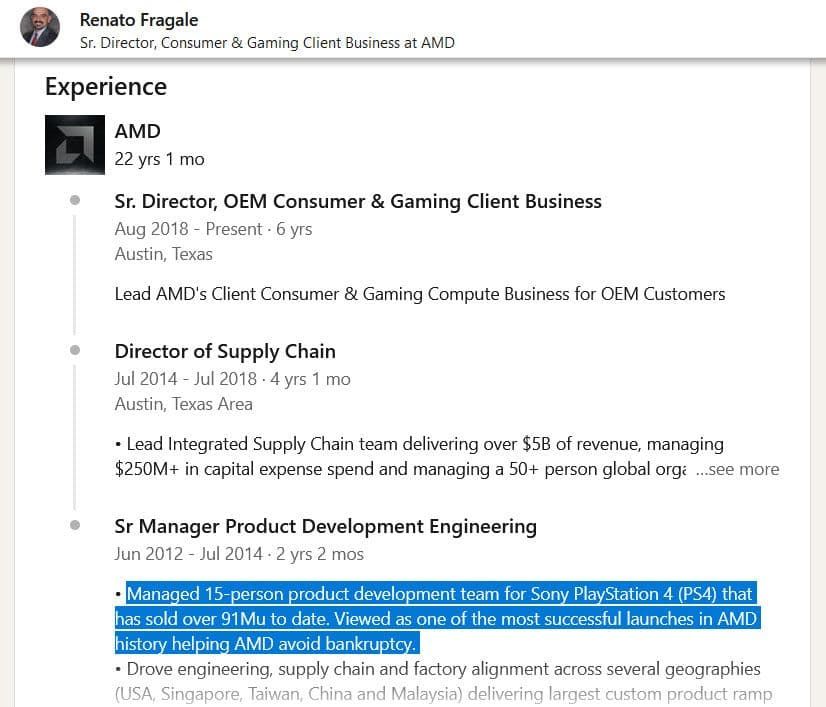
Task: Click the timeline dot beside Sr Manager role
Action: (75, 526)
